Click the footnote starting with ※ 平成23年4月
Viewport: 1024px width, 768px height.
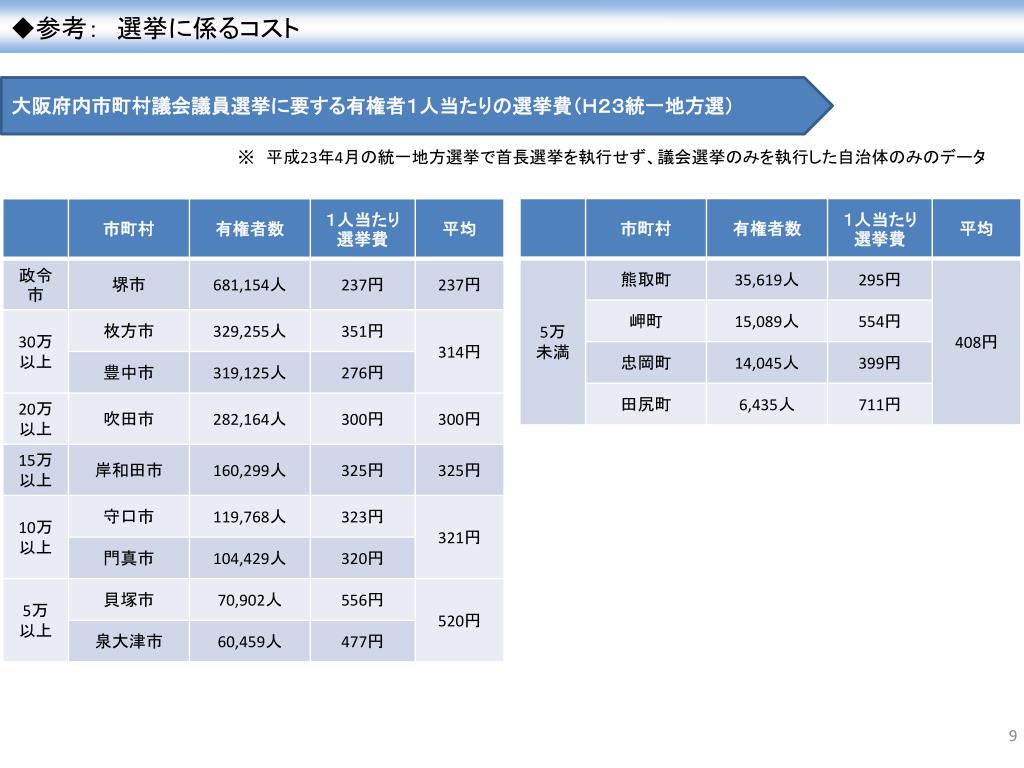(x=612, y=157)
